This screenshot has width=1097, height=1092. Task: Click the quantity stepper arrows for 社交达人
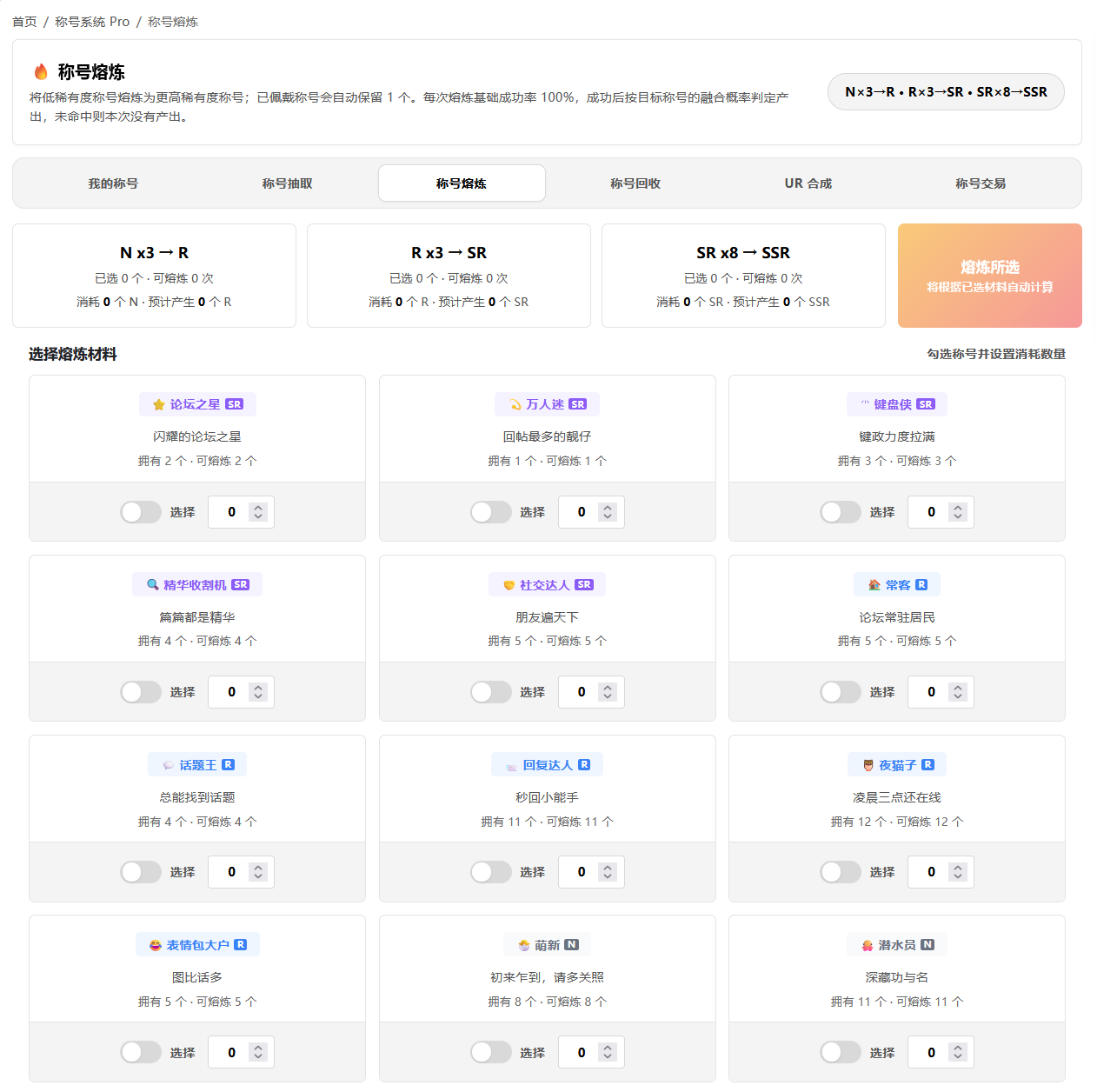(x=608, y=692)
